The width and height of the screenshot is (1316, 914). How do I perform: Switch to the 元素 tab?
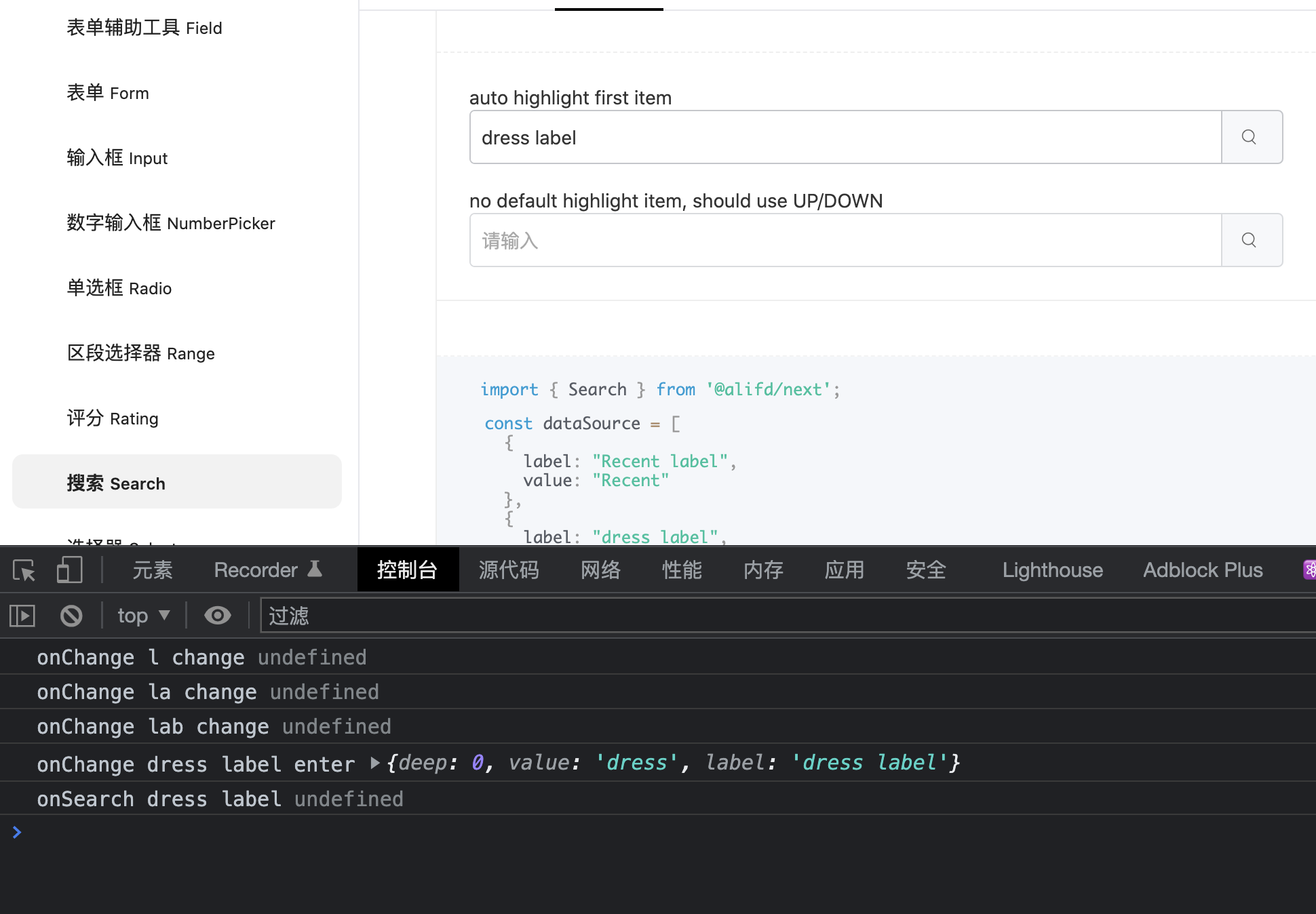152,570
